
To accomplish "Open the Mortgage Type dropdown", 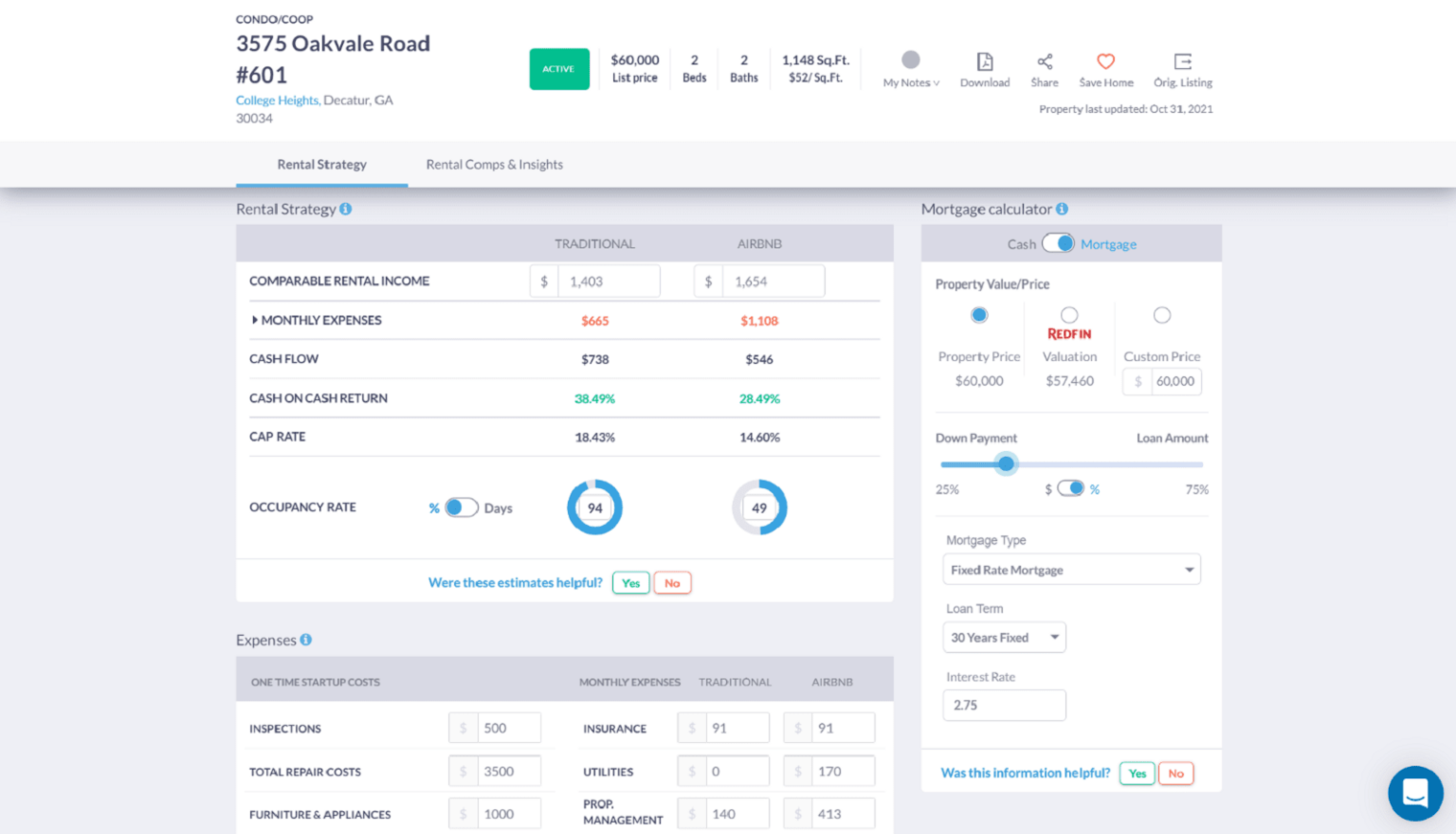I will 1071,570.
